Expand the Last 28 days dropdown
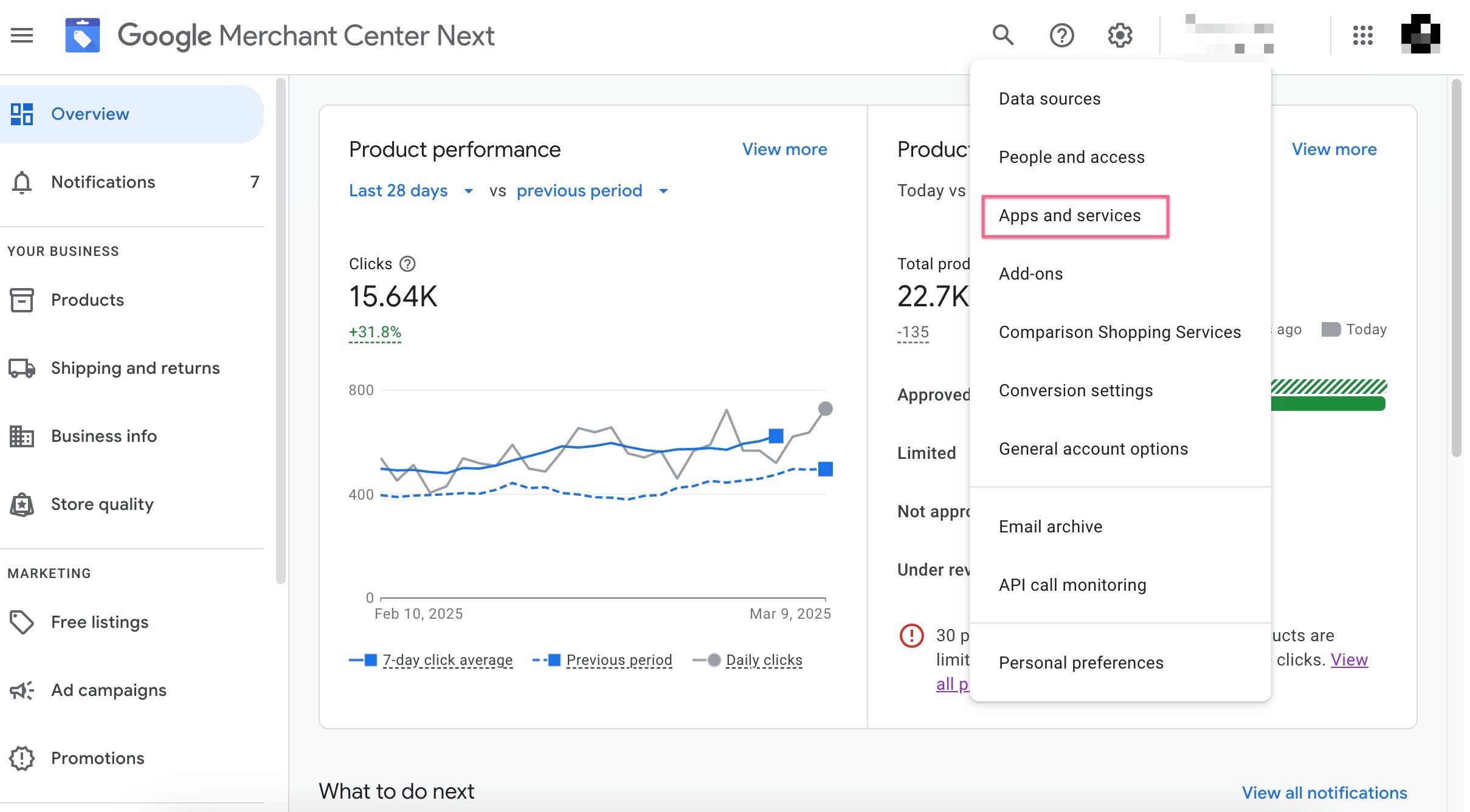Image resolution: width=1470 pixels, height=812 pixels. 411,191
